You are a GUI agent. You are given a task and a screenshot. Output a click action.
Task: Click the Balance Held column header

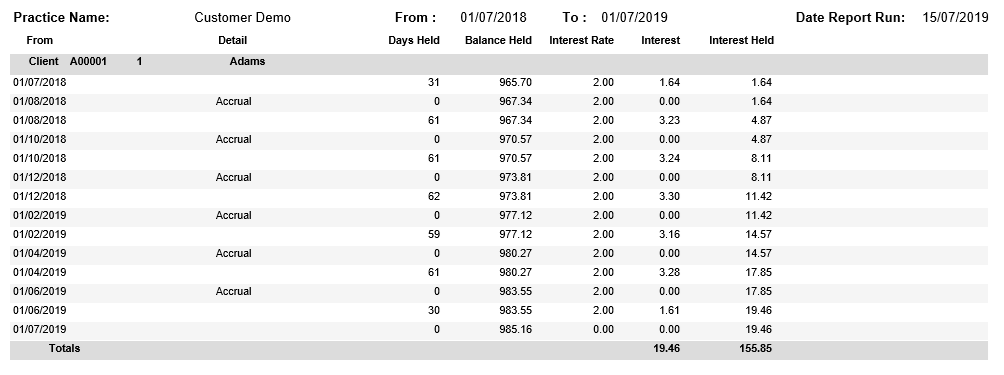point(498,40)
